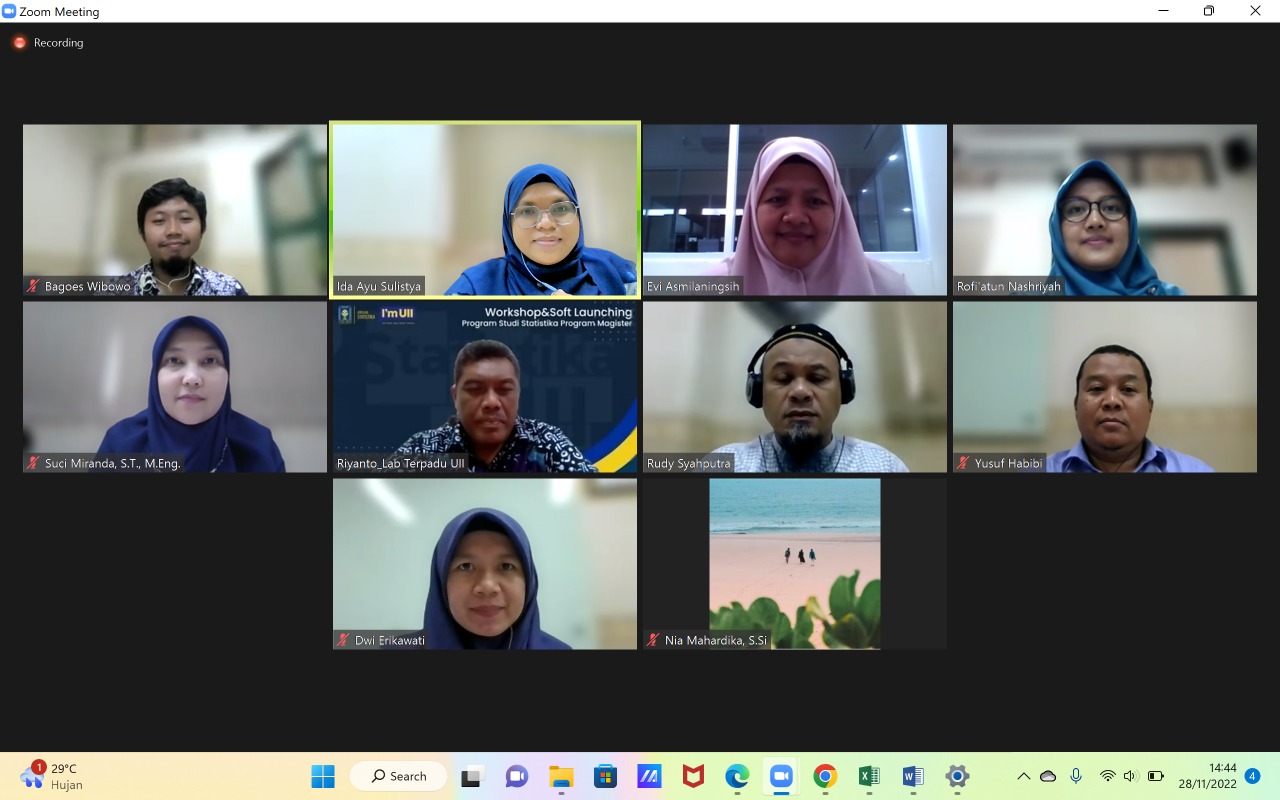Click the taskbar Search box
Viewport: 1280px width, 800px height.
398,776
